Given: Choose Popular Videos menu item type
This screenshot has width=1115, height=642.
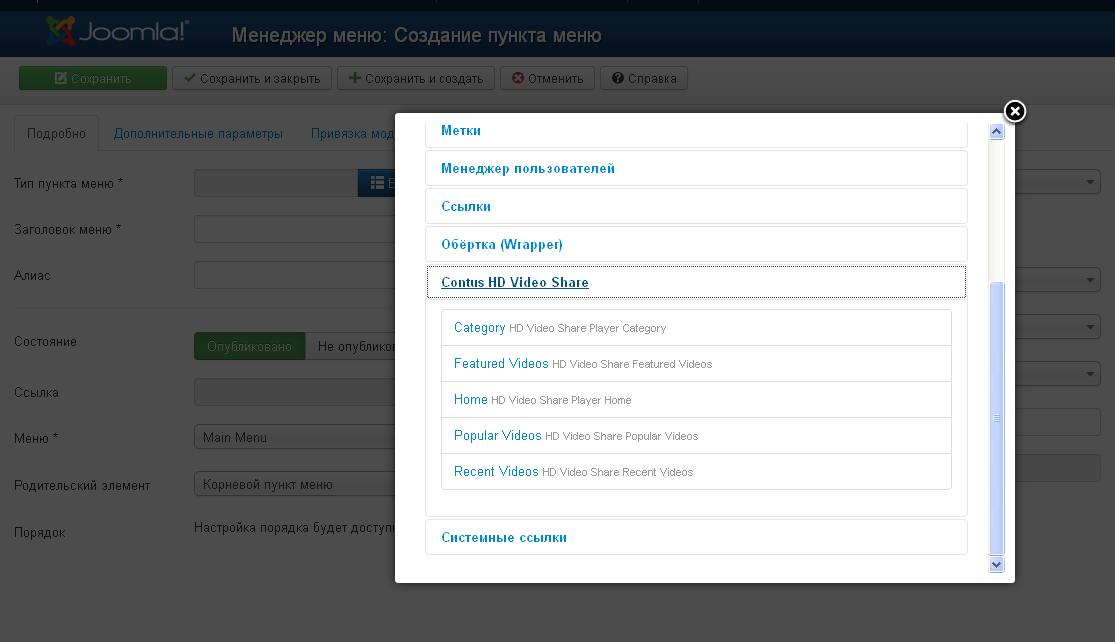Looking at the screenshot, I should click(498, 435).
